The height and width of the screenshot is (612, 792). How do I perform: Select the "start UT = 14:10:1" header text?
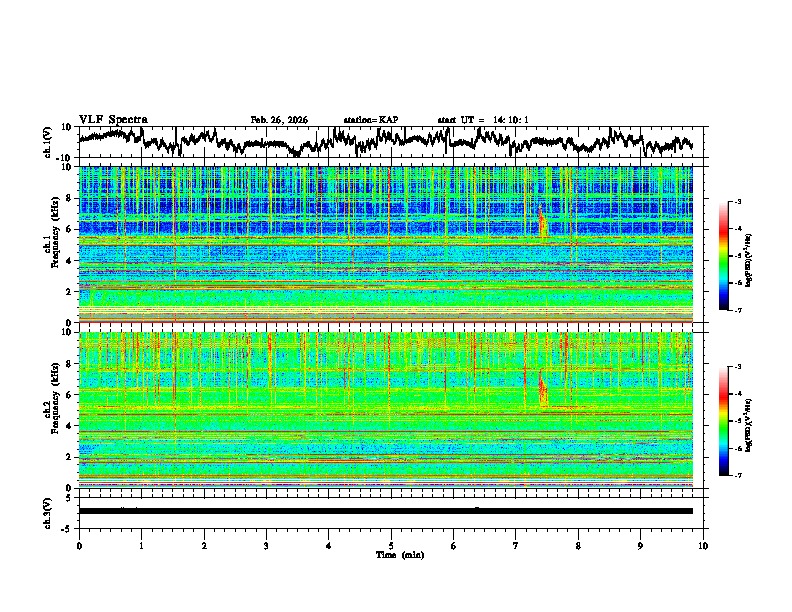(483, 120)
